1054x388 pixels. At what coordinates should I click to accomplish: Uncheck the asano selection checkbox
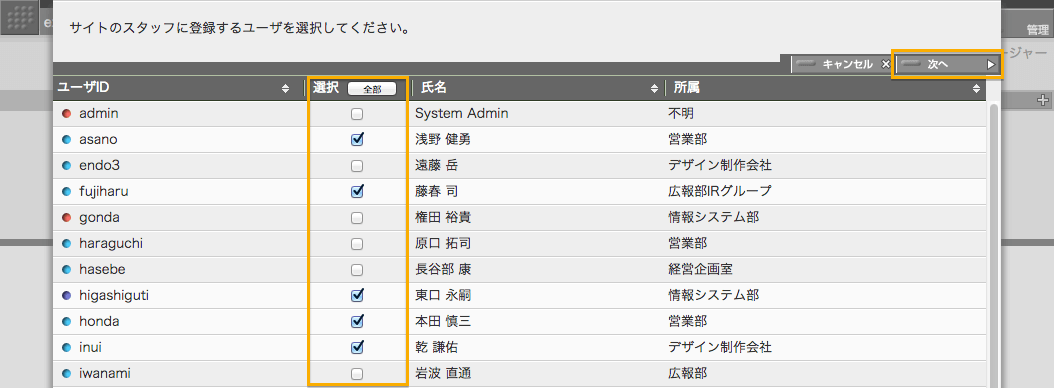[357, 140]
